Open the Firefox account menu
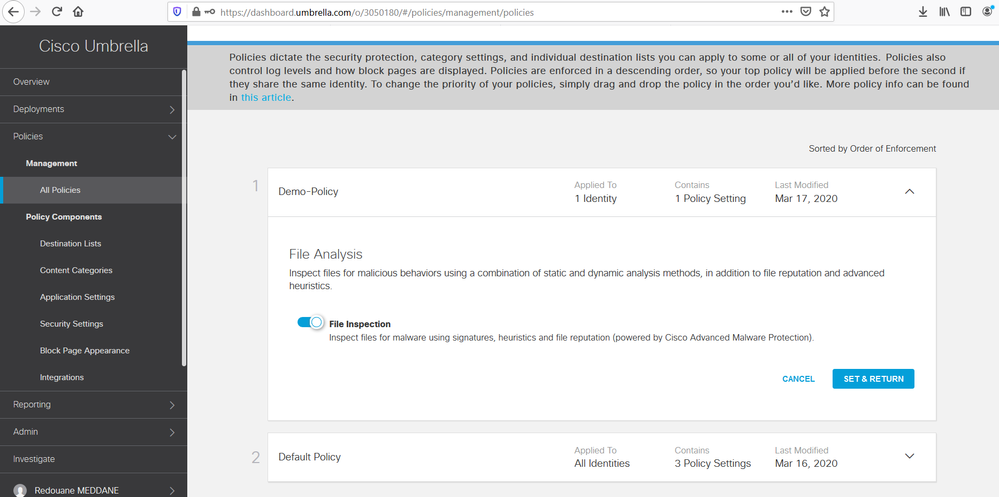 (x=988, y=11)
